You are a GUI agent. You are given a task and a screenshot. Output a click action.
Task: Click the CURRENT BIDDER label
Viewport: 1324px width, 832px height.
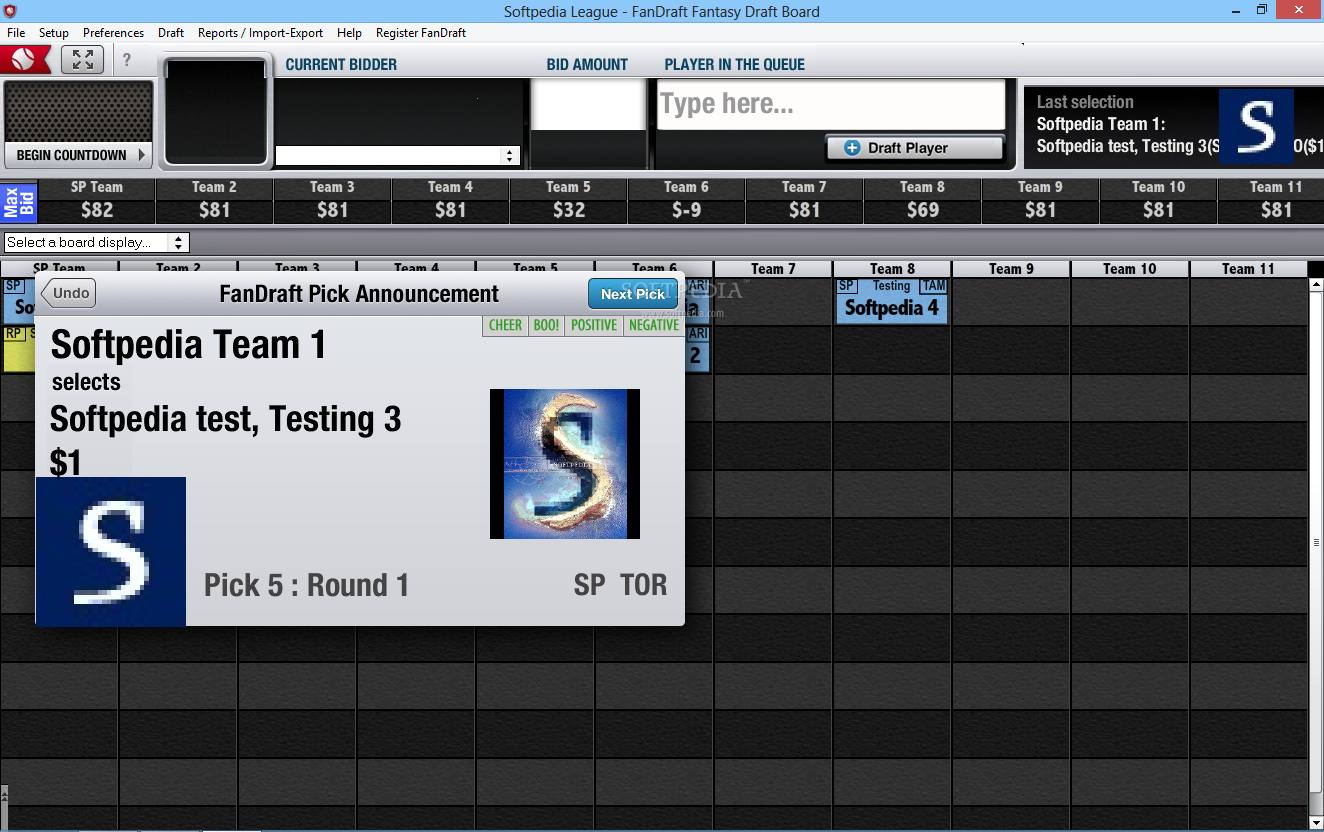tap(341, 65)
